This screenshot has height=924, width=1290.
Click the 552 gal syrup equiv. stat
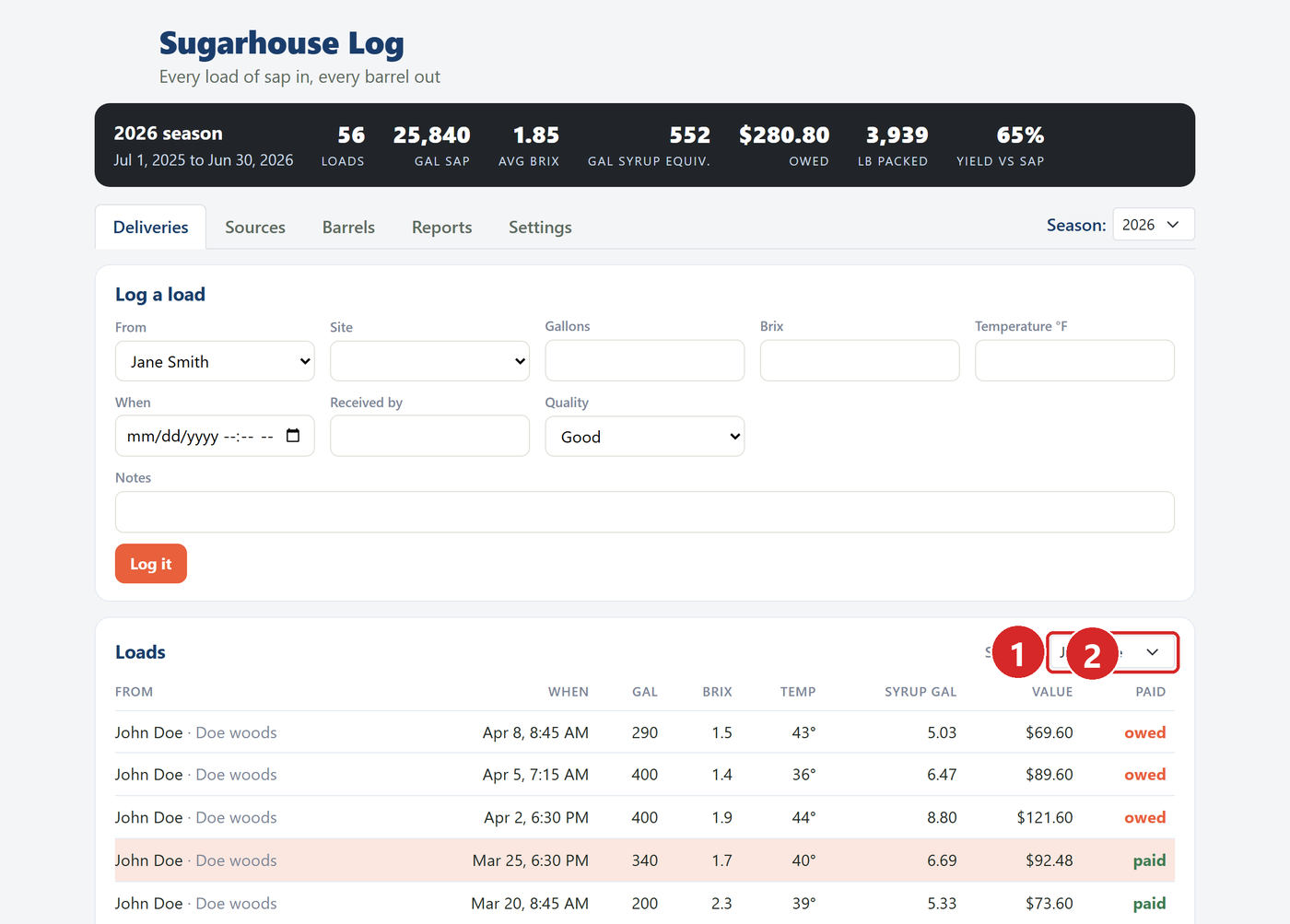650,146
